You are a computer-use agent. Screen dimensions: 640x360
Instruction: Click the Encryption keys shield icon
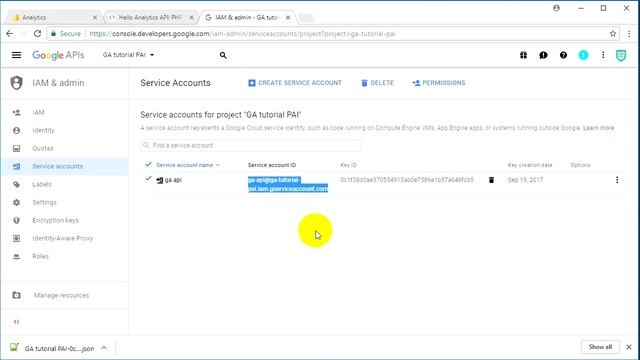(x=16, y=220)
